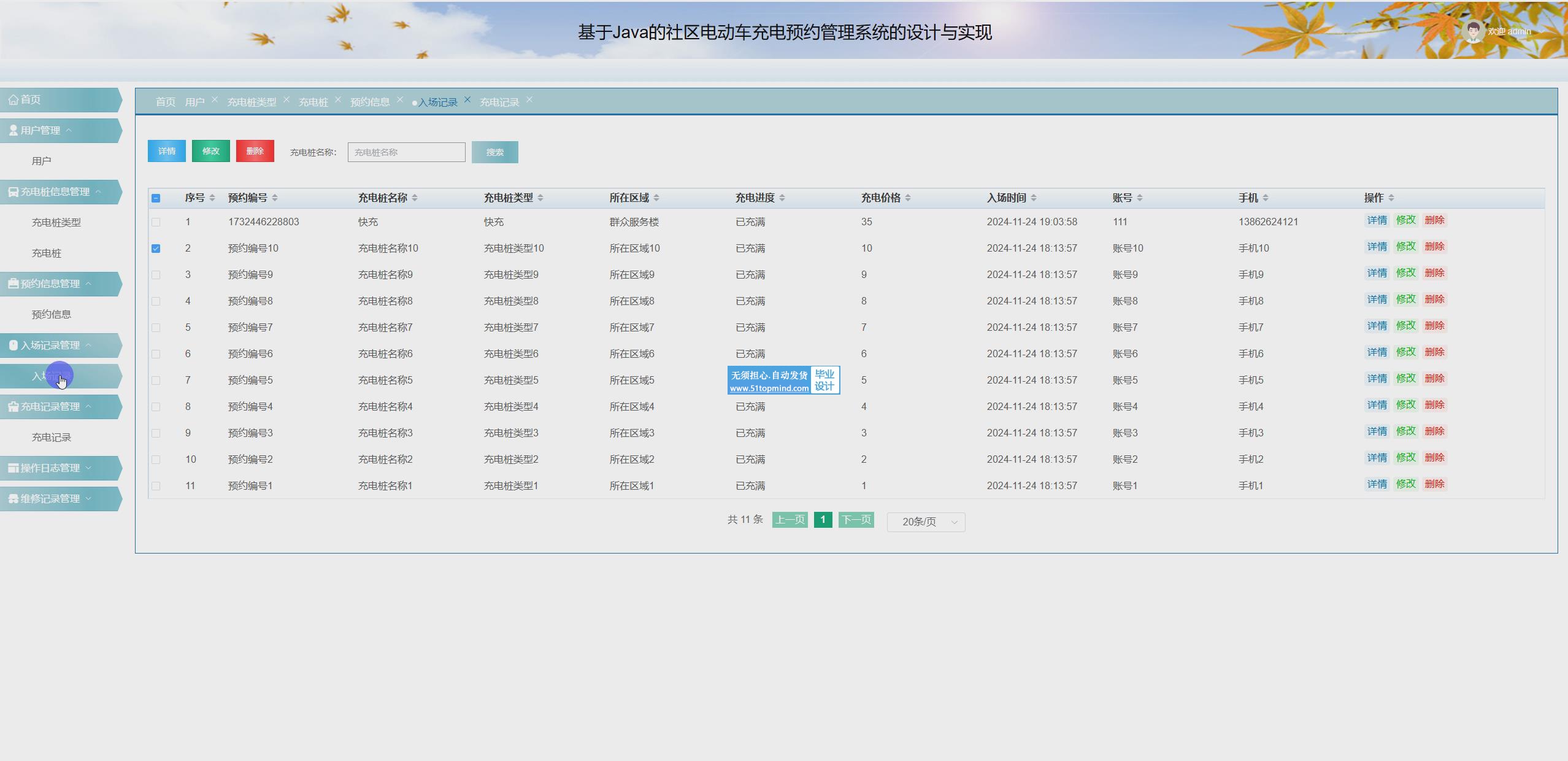Open the 20条/页 page size dropdown
Image resolution: width=1568 pixels, height=761 pixels.
[x=926, y=522]
